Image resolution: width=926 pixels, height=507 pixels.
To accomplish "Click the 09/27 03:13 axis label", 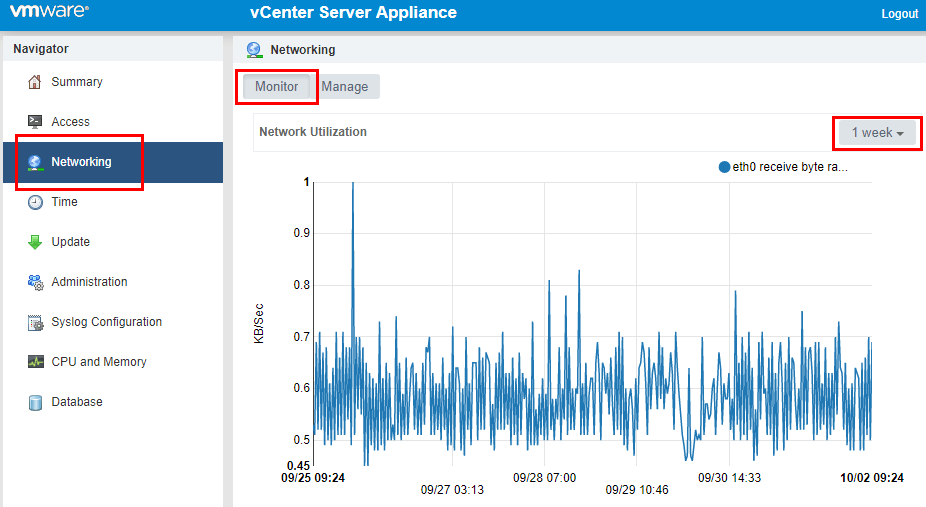I will tap(452, 490).
